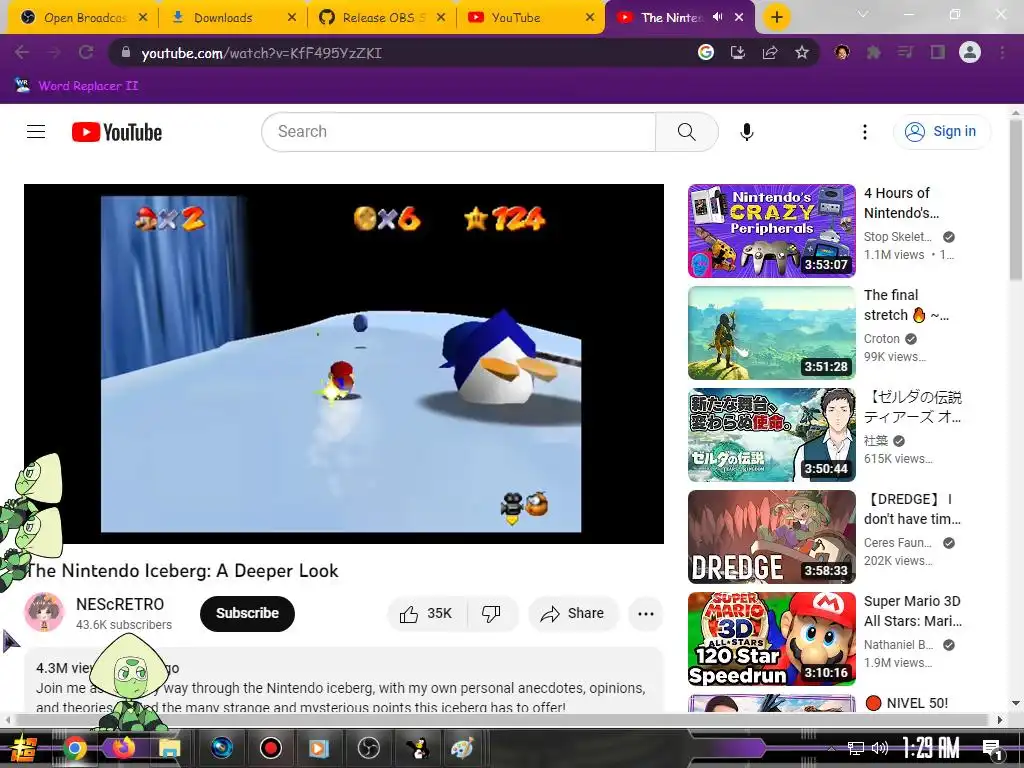Viewport: 1024px width, 768px height.
Task: Click the search magnifier button
Action: click(686, 132)
